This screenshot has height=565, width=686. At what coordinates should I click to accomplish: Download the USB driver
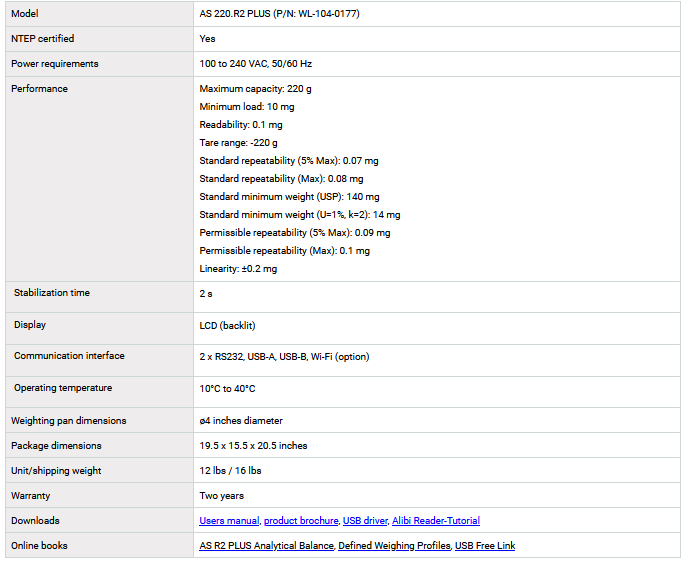point(364,521)
